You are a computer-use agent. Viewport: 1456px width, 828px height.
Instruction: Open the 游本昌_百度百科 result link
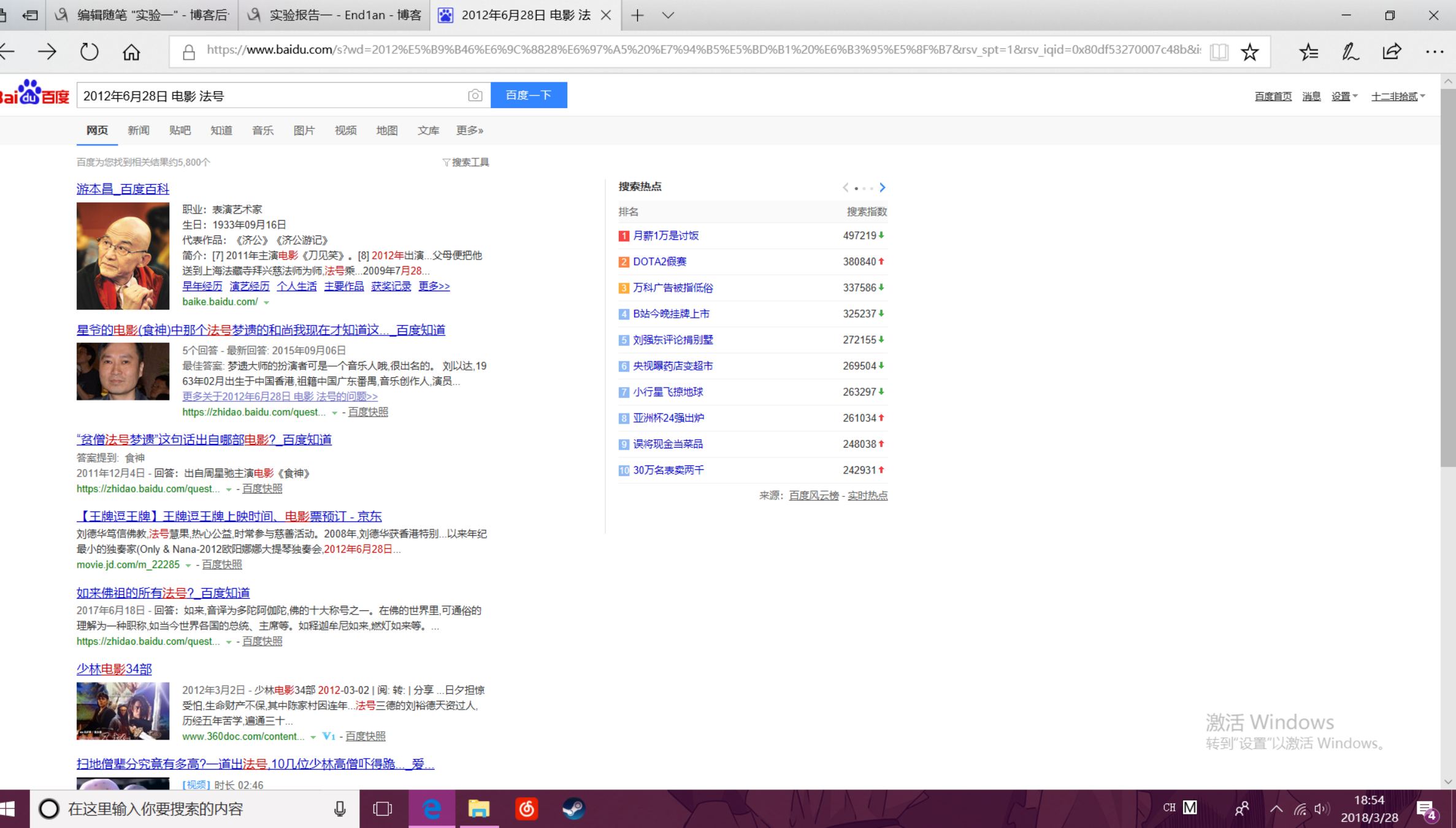tap(123, 189)
